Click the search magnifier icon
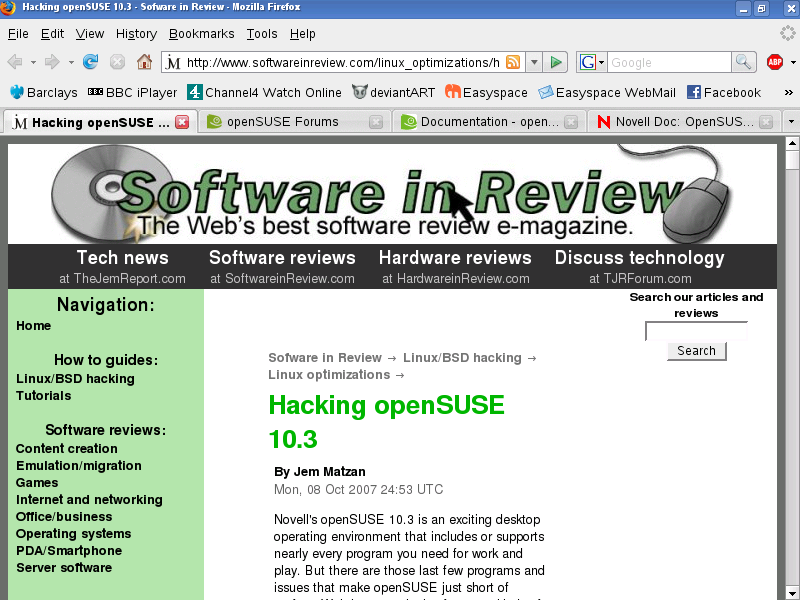The height and width of the screenshot is (600, 800). 743,62
